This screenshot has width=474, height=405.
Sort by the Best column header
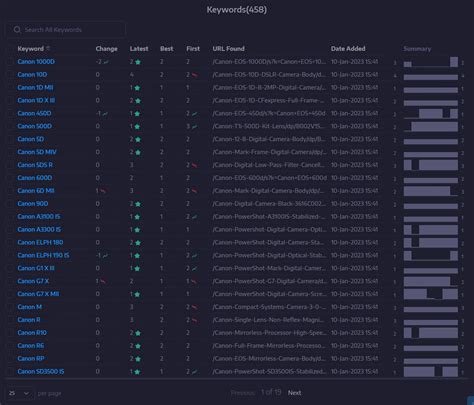tap(167, 49)
